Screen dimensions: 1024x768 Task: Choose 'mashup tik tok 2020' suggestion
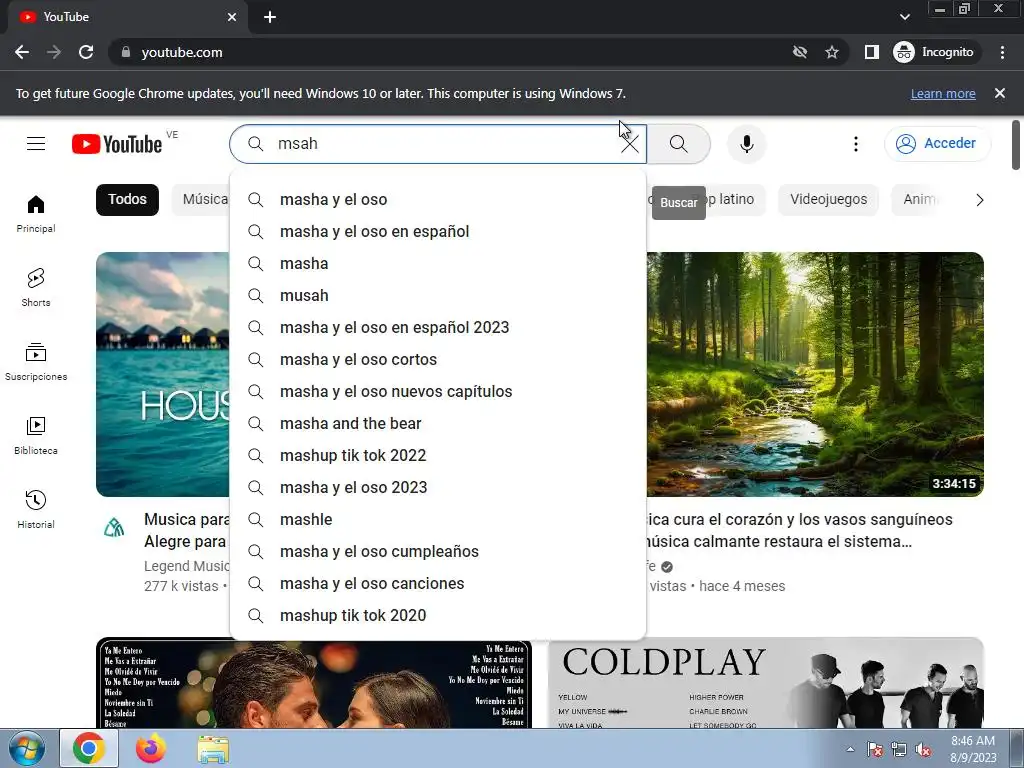(x=438, y=616)
